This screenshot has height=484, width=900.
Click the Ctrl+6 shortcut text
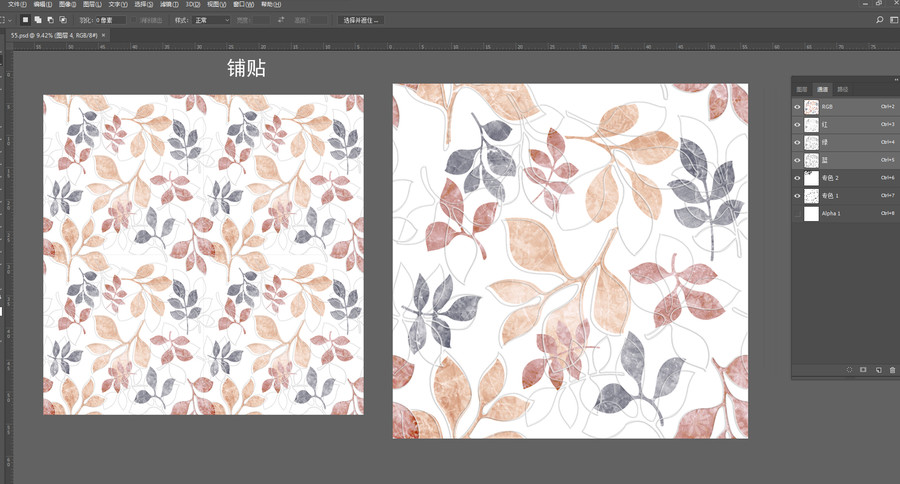point(887,178)
